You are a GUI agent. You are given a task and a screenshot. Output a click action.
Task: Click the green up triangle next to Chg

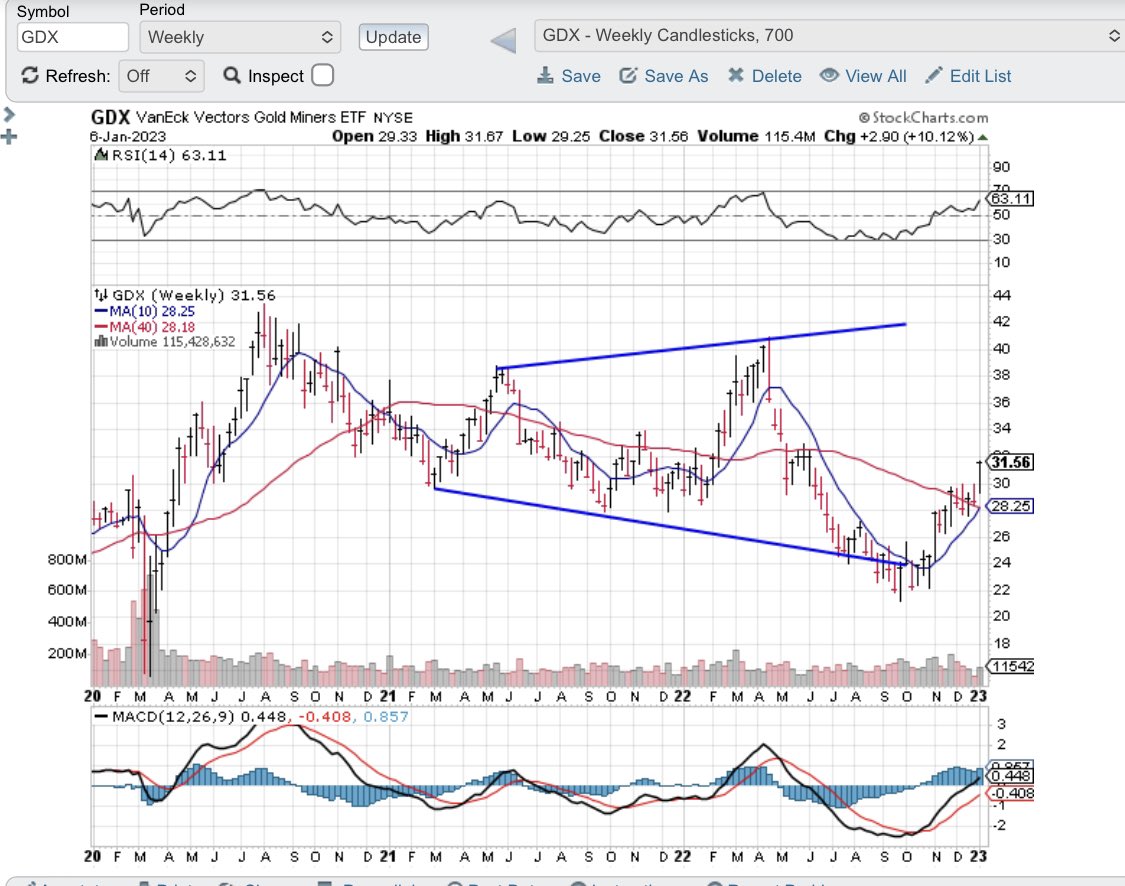982,137
